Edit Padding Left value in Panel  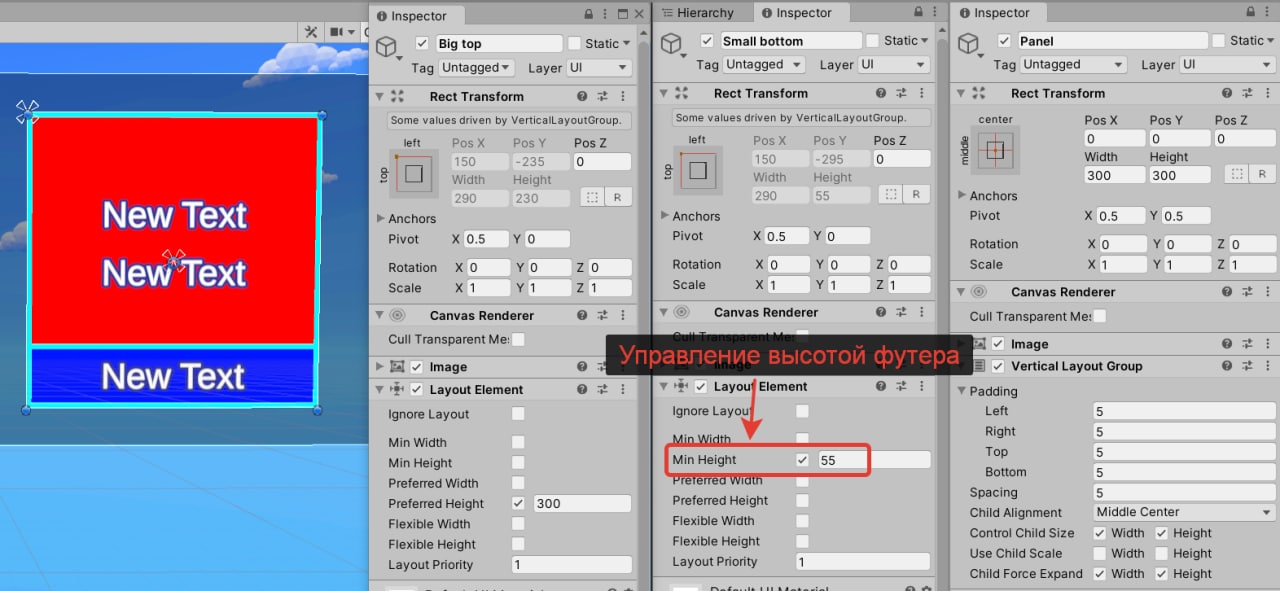click(1183, 411)
